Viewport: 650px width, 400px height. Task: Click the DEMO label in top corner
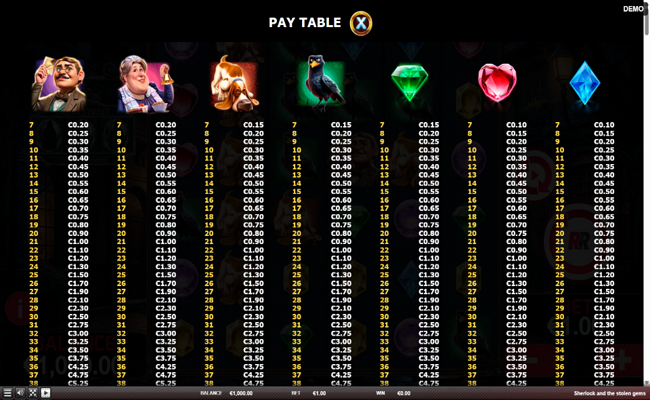point(633,9)
